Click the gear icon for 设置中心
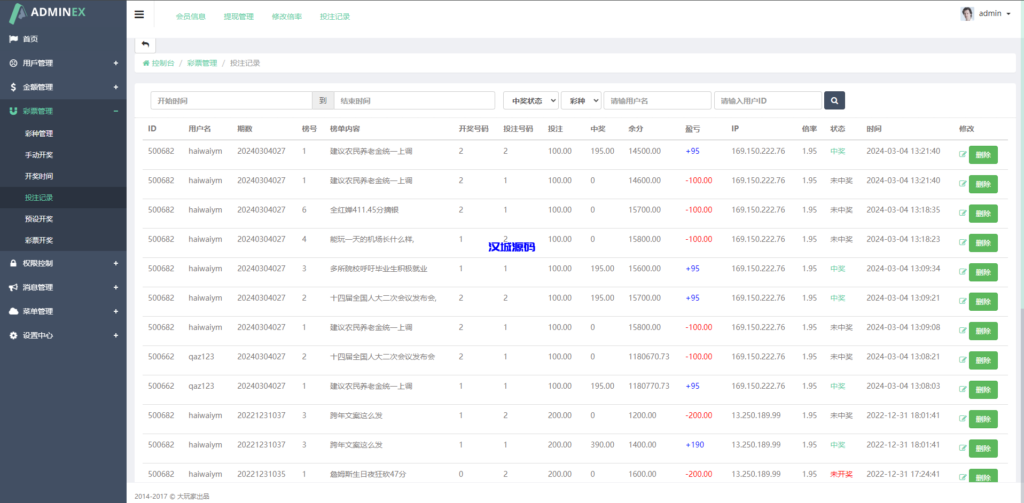This screenshot has width=1024, height=503. [x=14, y=335]
